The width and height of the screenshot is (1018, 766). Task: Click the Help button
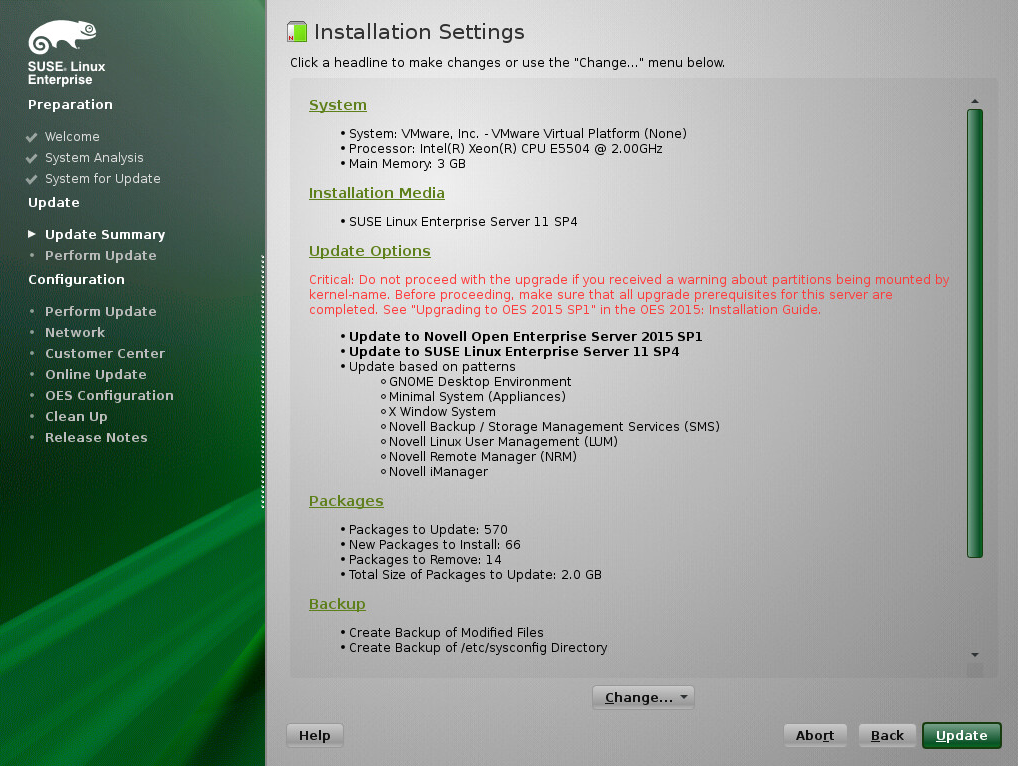tap(315, 735)
